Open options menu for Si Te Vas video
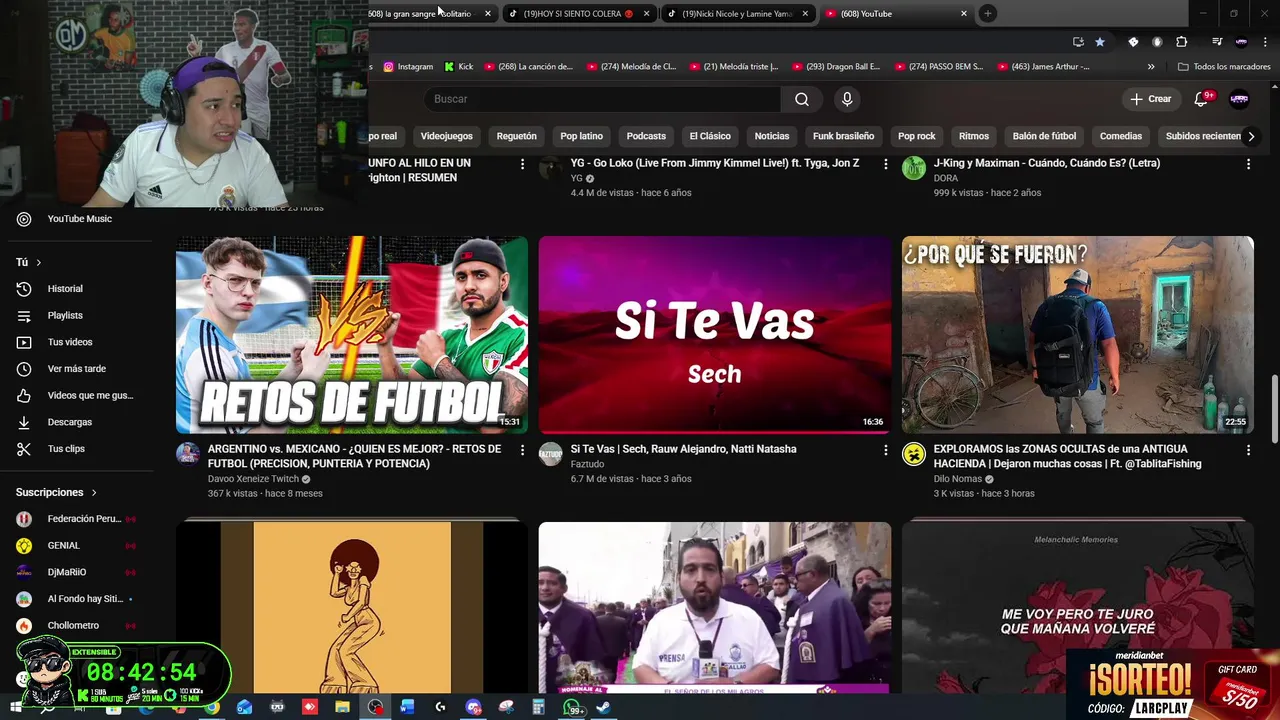The height and width of the screenshot is (720, 1280). coord(885,450)
